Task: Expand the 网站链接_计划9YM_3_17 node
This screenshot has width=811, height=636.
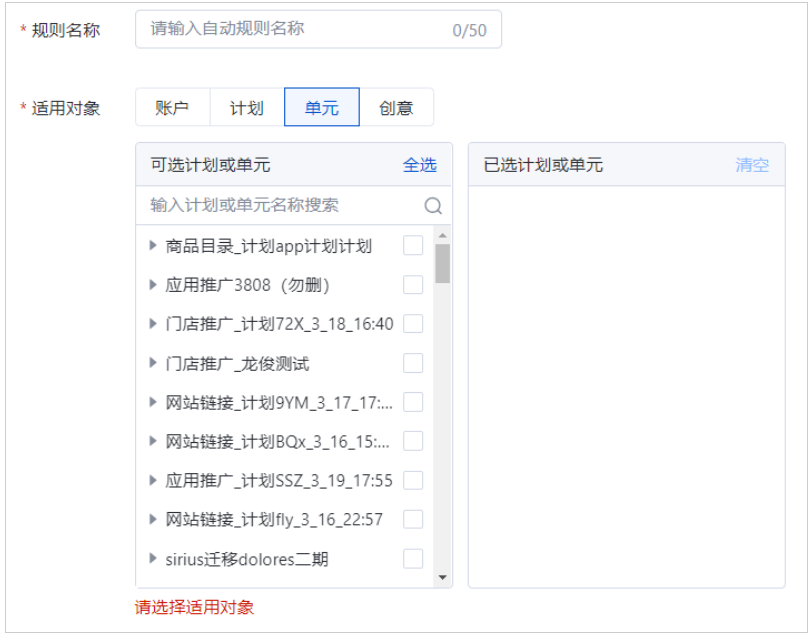Action: coord(152,402)
